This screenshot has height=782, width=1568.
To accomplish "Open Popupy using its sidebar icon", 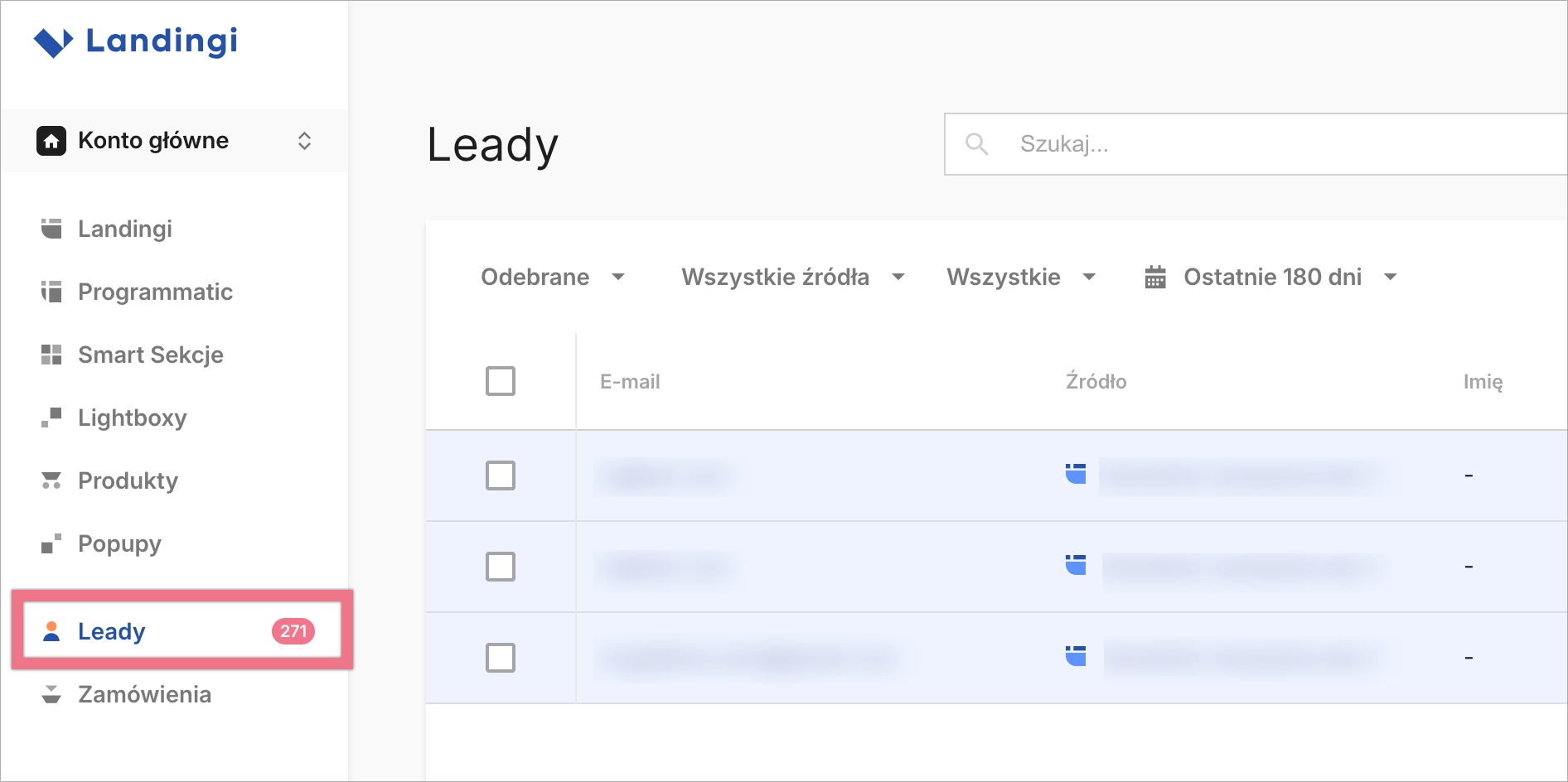I will click(51, 543).
